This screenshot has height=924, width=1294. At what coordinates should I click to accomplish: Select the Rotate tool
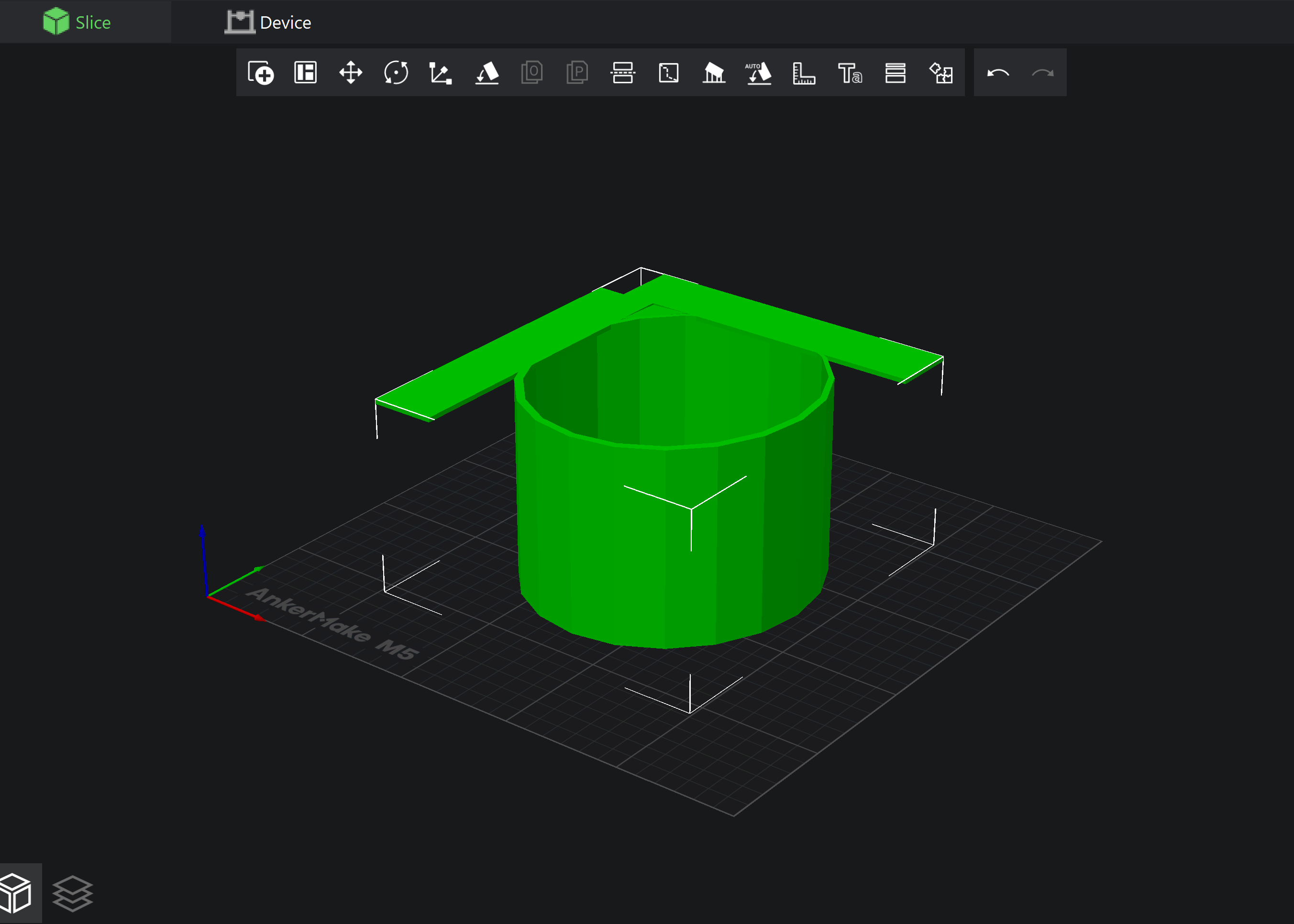pos(396,73)
